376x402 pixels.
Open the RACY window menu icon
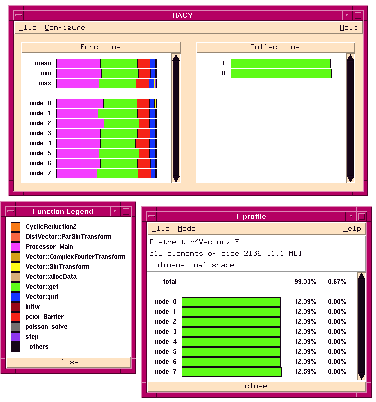[18, 15]
